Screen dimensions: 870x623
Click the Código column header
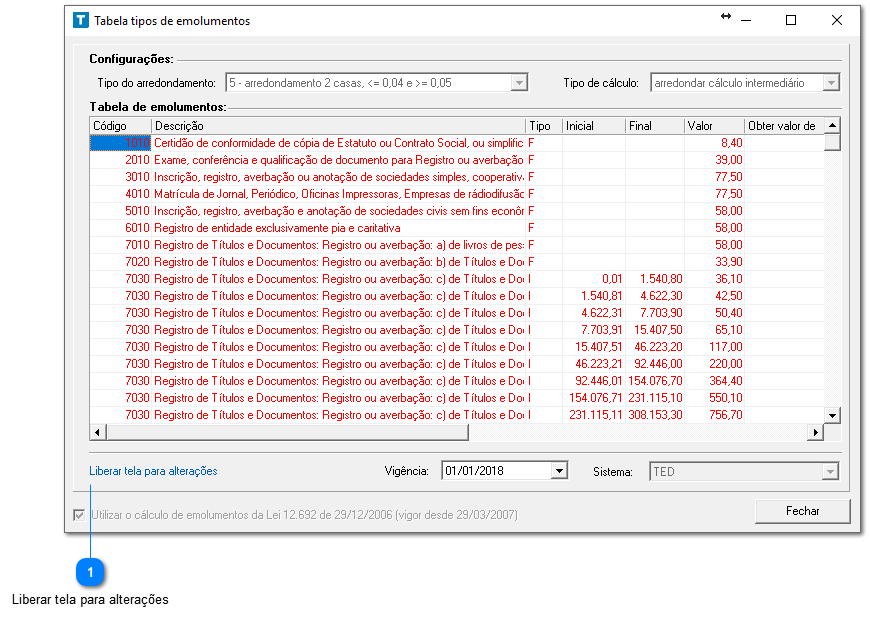120,126
